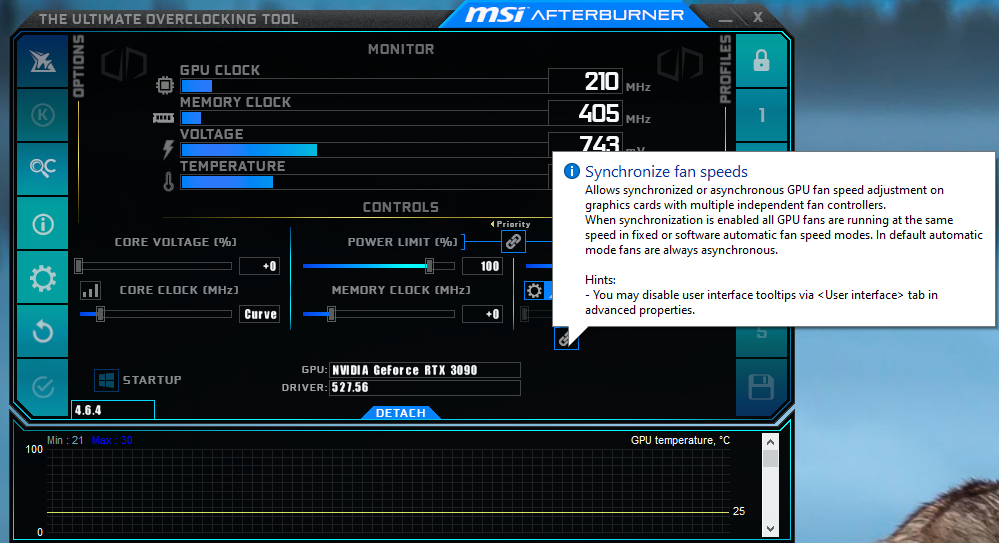Select the NVIDIA GeForce RTX 3090 GPU field
The image size is (999, 543).
point(425,370)
